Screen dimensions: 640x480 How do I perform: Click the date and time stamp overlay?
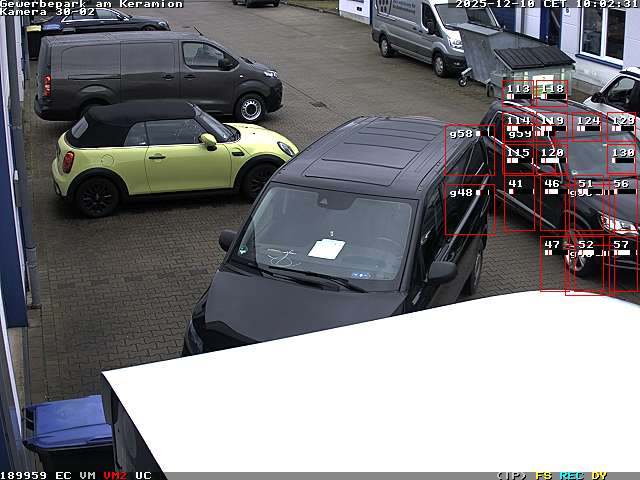coord(546,5)
